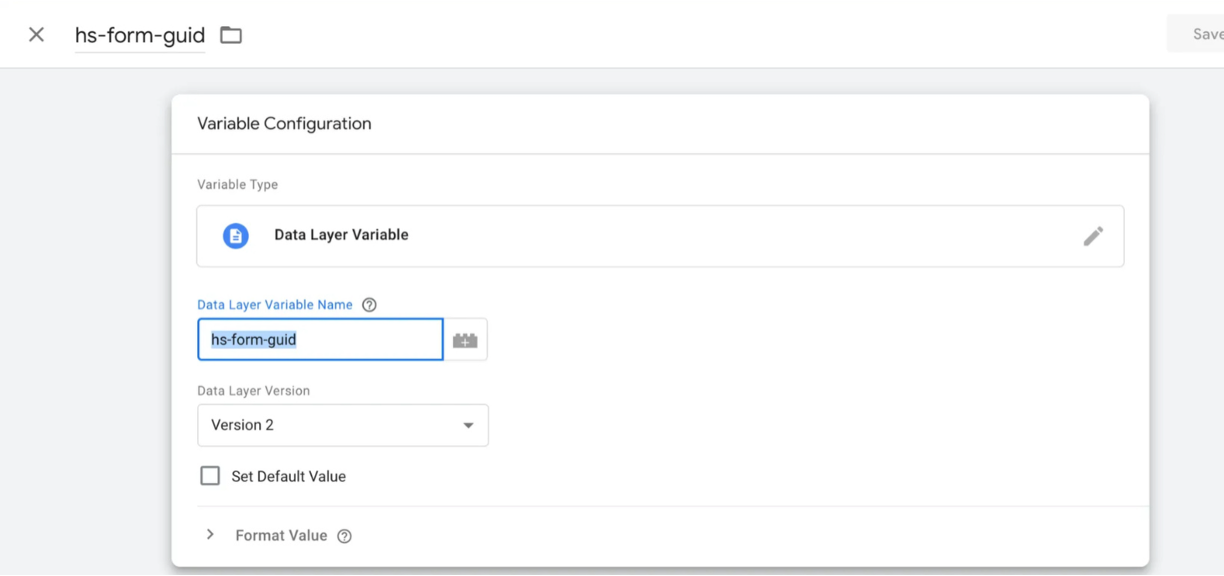
Task: Click the Data Layer Version label
Action: point(253,391)
